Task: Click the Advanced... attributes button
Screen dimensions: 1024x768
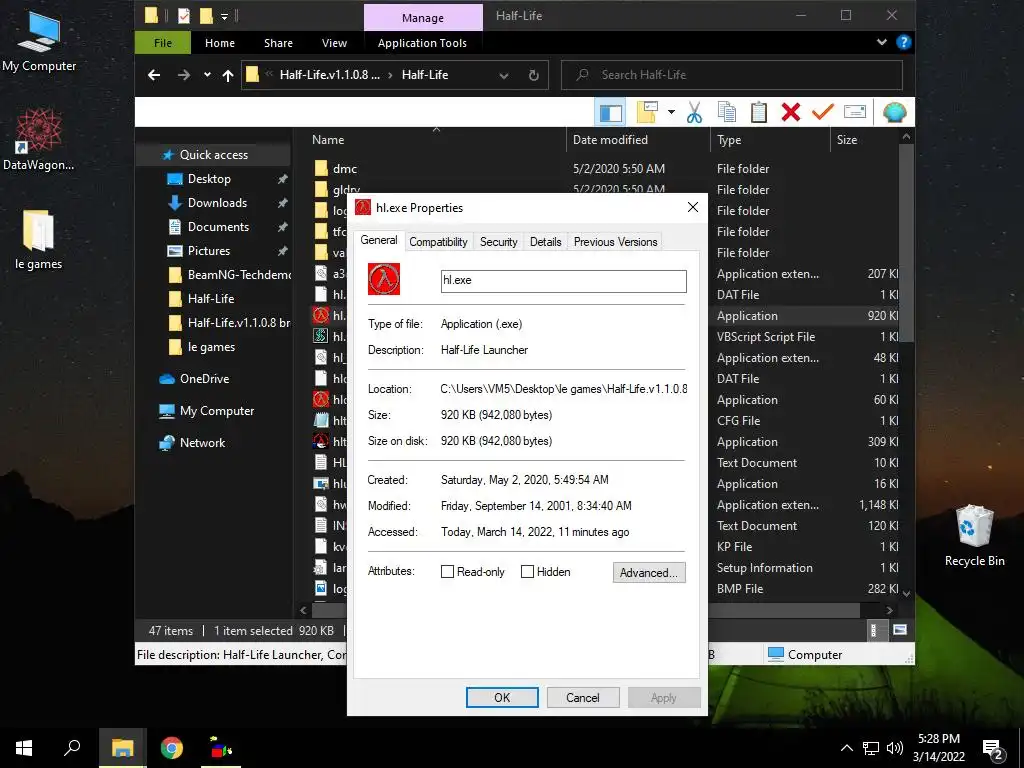Action: pos(649,573)
